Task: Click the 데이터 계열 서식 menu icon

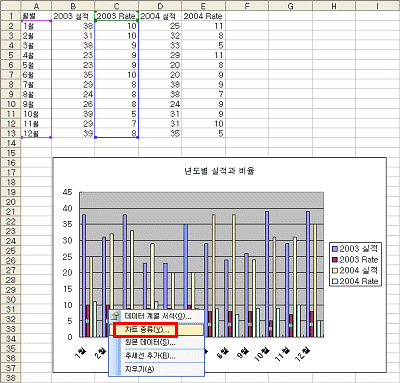Action: 115,316
